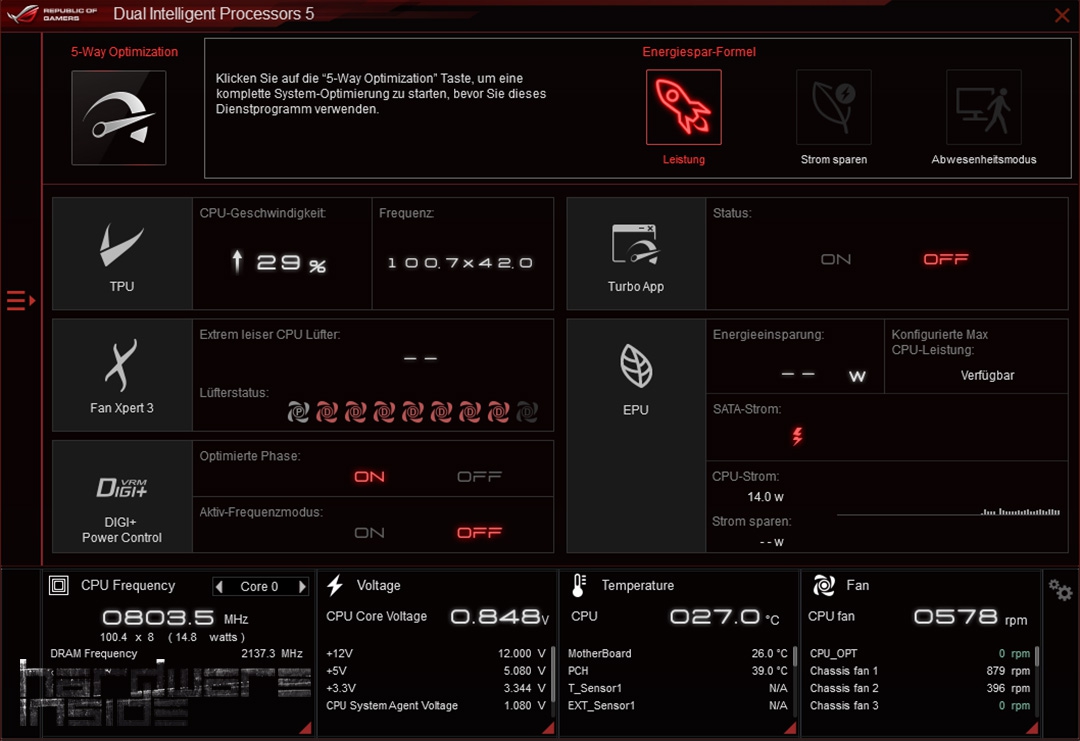Viewport: 1080px width, 741px height.
Task: Set Optimierte Phase to ON
Action: pyautogui.click(x=369, y=477)
